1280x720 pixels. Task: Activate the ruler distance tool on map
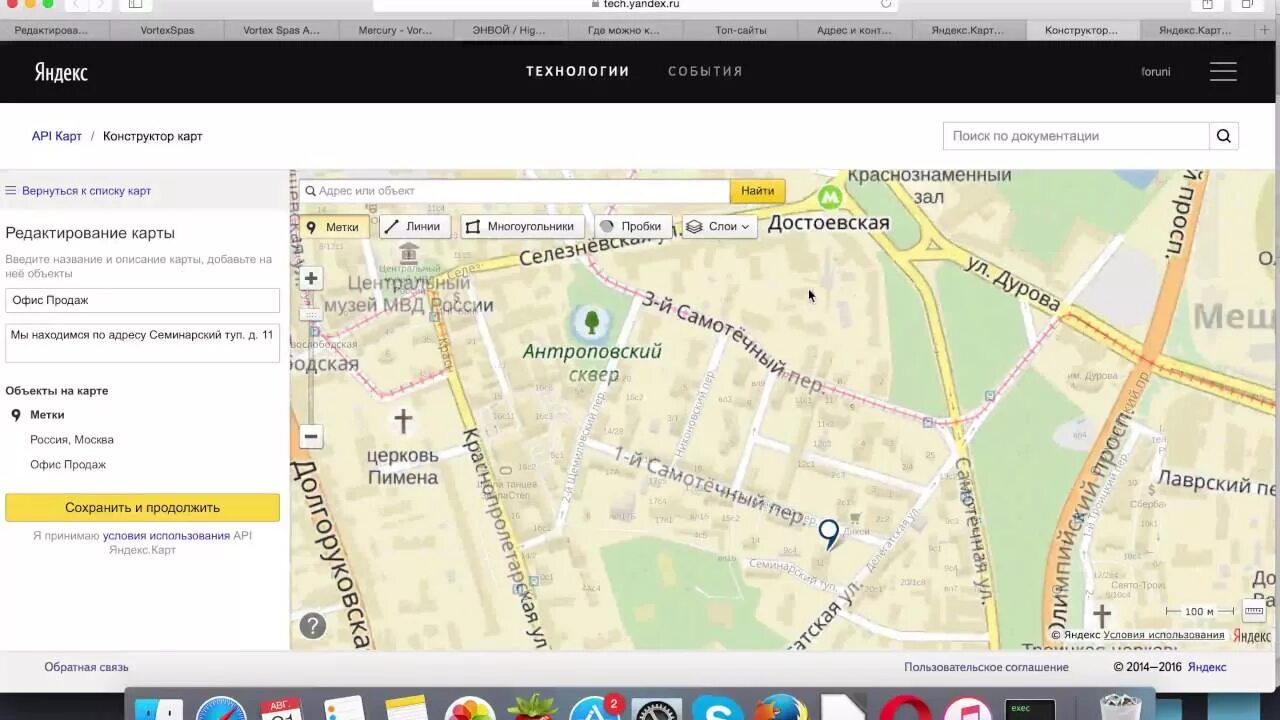coord(1254,611)
